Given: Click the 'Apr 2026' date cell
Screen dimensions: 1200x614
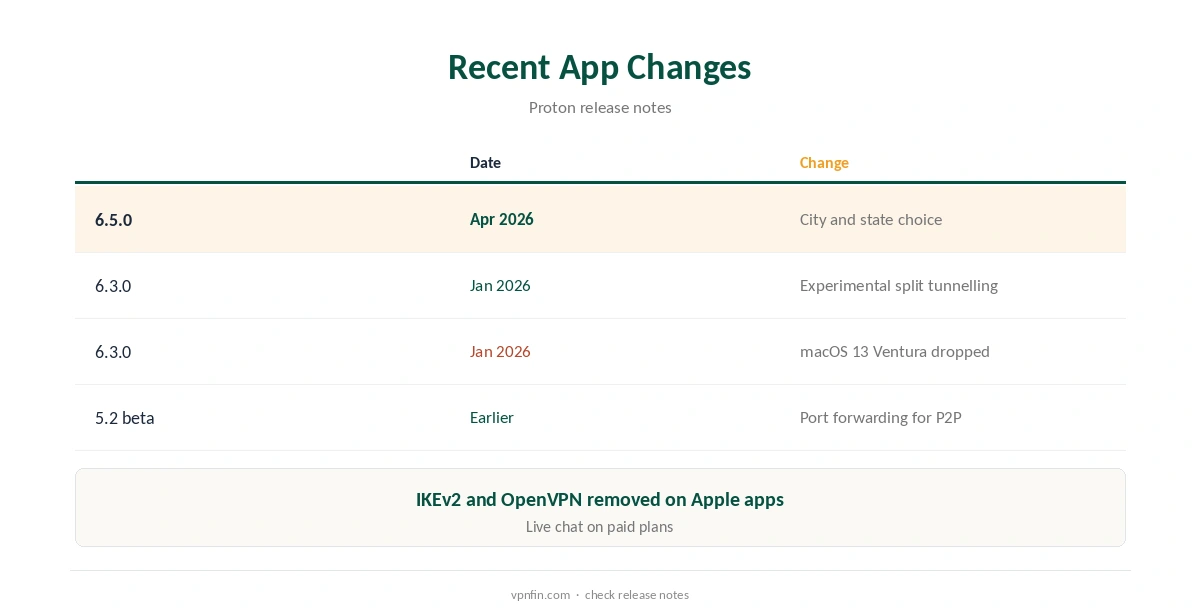Looking at the screenshot, I should click(x=501, y=219).
